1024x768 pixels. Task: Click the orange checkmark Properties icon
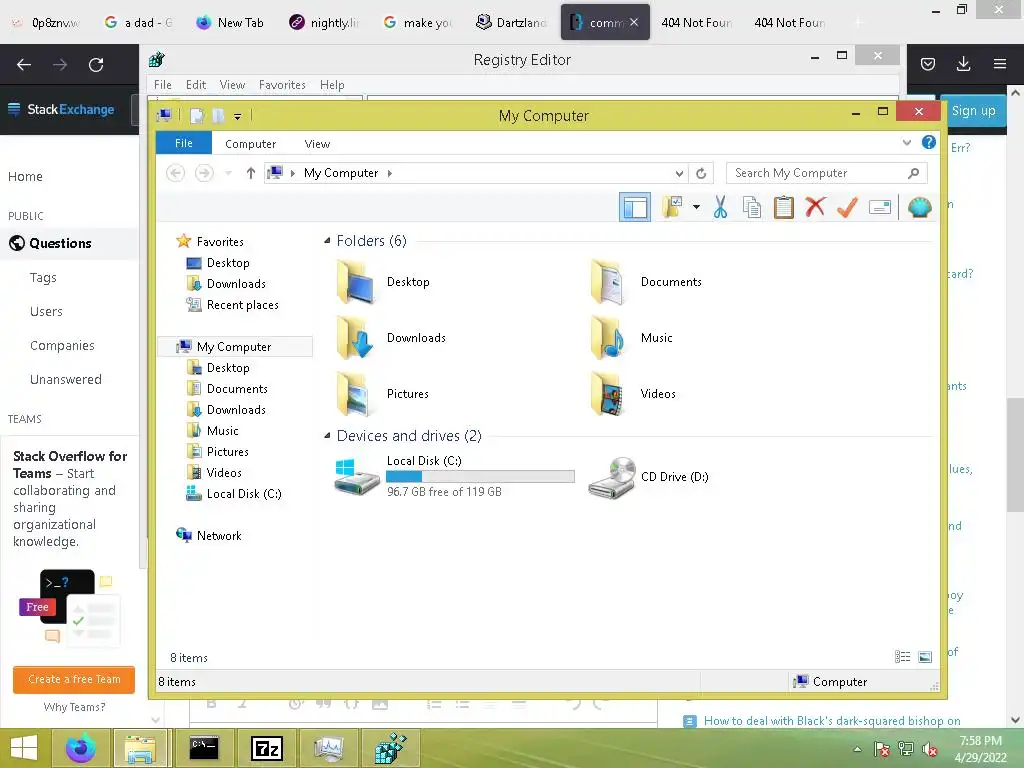coord(847,208)
